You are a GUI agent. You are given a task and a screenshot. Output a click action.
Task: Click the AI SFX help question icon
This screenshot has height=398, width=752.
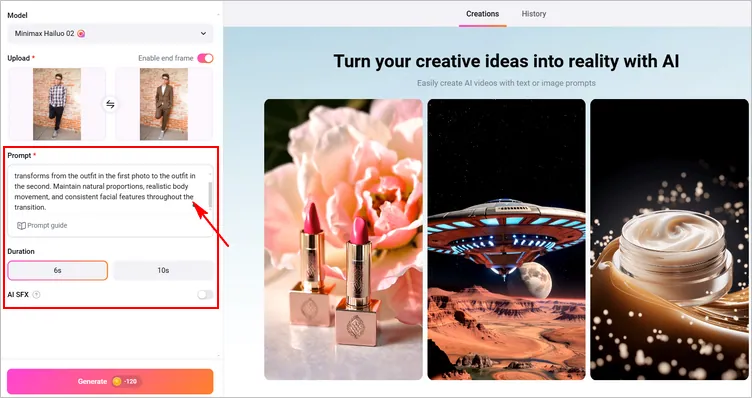point(36,295)
